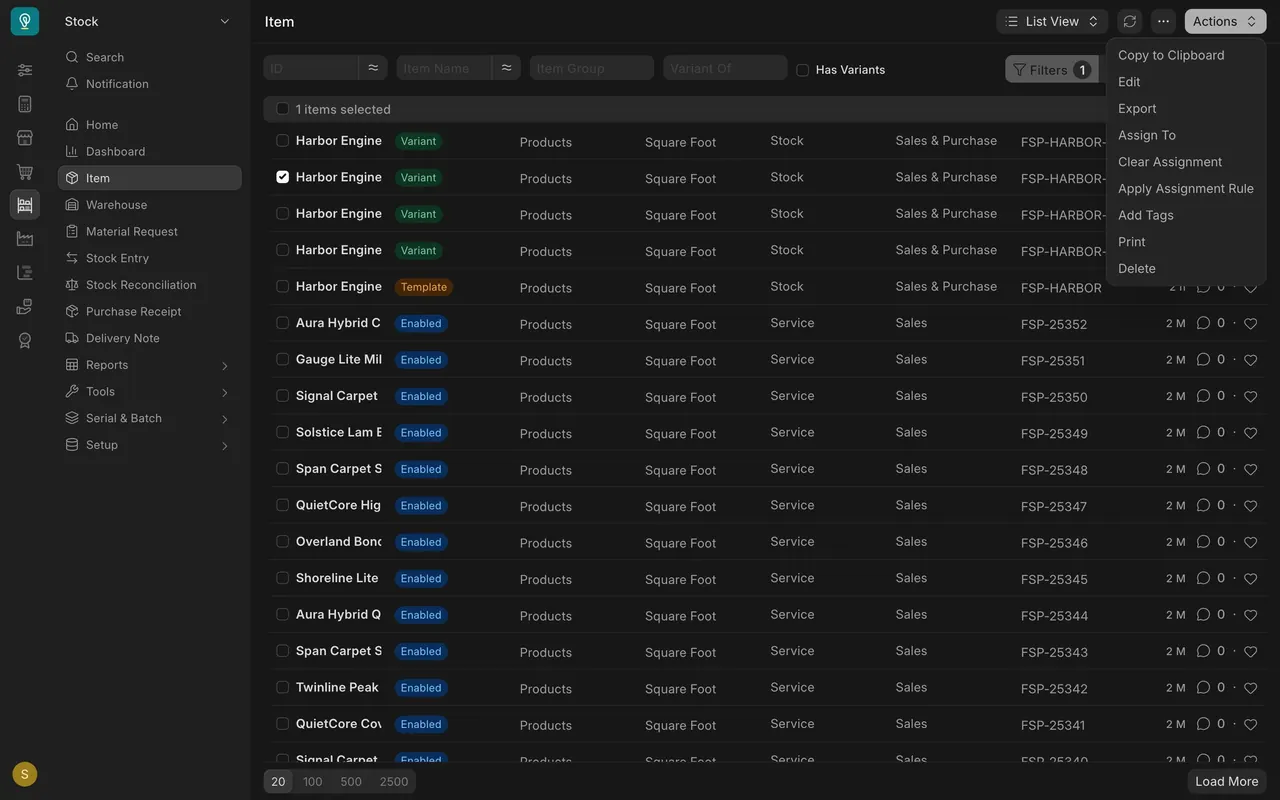
Task: Open Search in the sidebar
Action: pyautogui.click(x=150, y=57)
